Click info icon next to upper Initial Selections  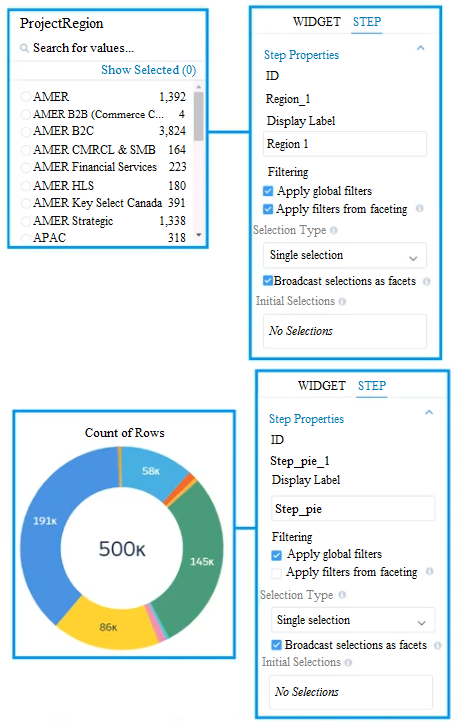coord(342,301)
